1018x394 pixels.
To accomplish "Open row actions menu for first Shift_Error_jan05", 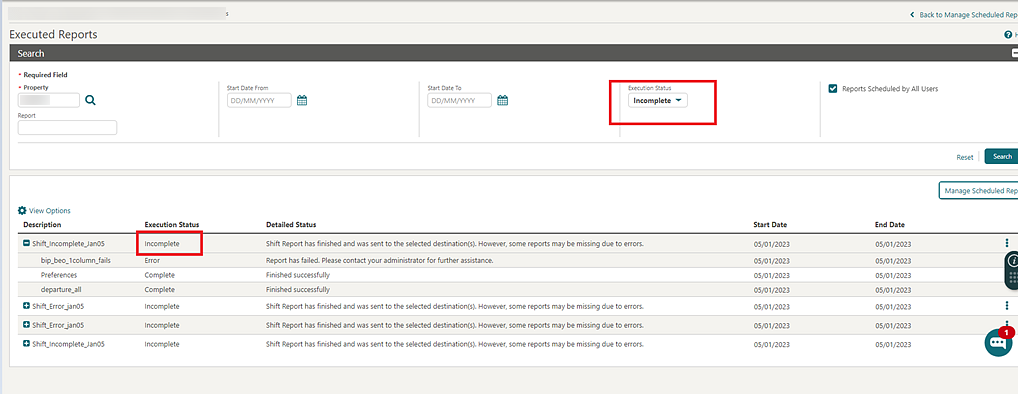I will tap(1007, 306).
